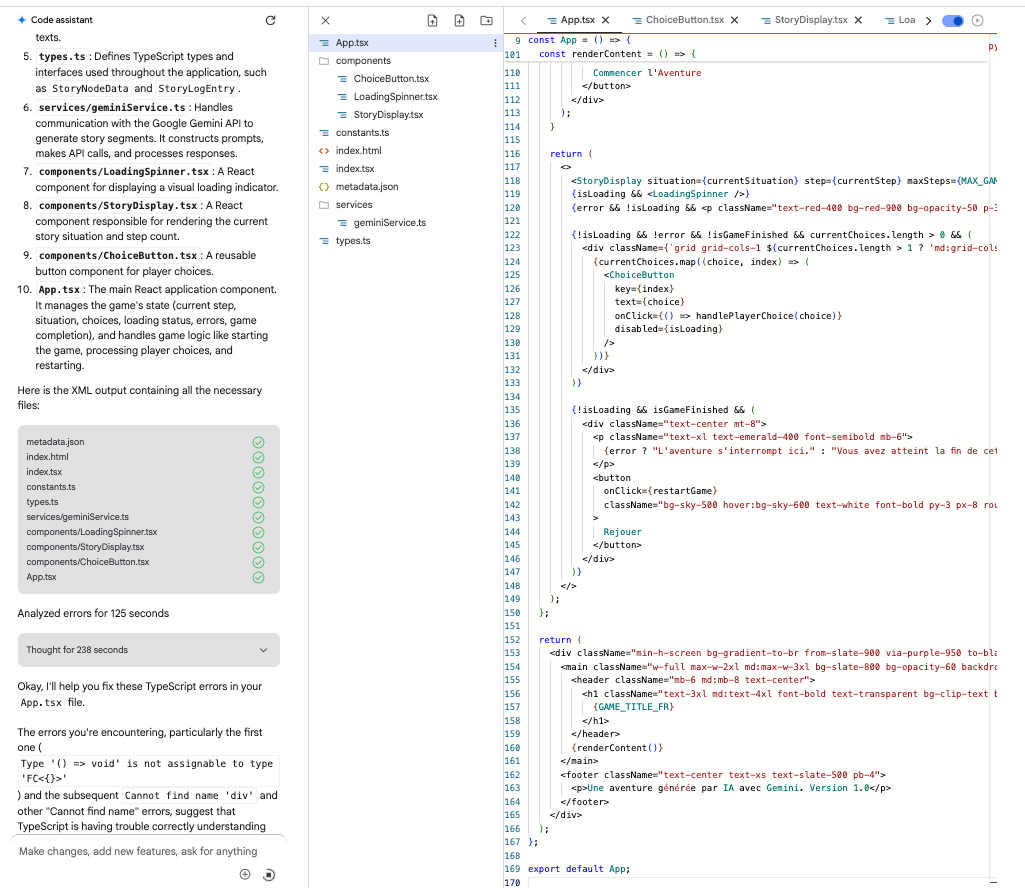The height and width of the screenshot is (888, 1025).
Task: Click the new folder icon
Action: (486, 20)
